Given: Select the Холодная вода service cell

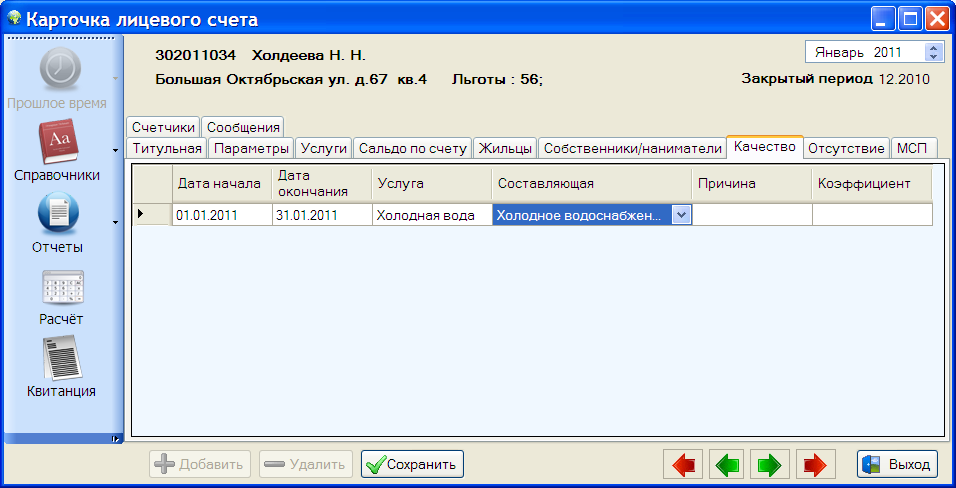Looking at the screenshot, I should [x=432, y=215].
